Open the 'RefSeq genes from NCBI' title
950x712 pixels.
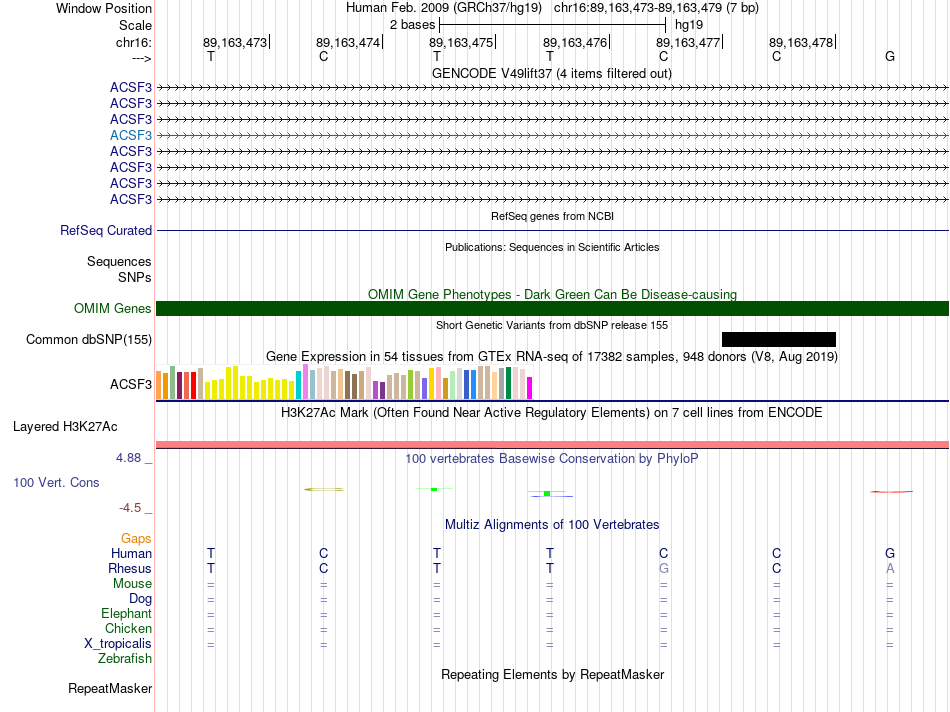553,216
